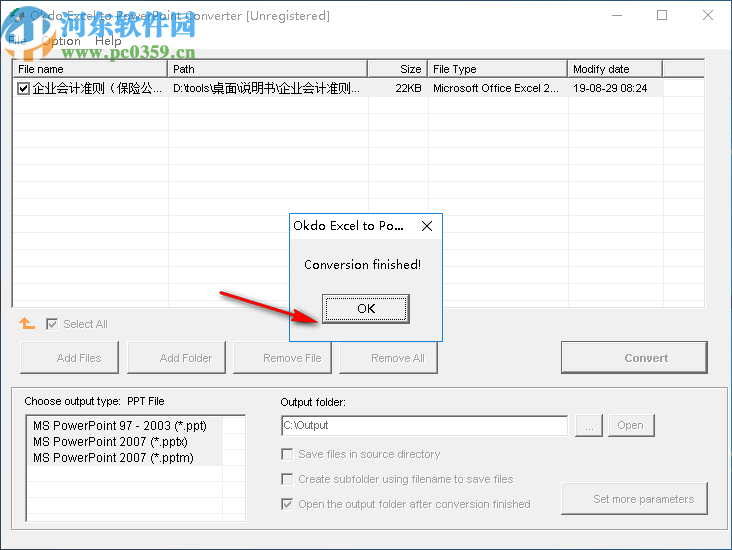Click the Remove All button
Image resolution: width=732 pixels, height=550 pixels.
[x=388, y=358]
